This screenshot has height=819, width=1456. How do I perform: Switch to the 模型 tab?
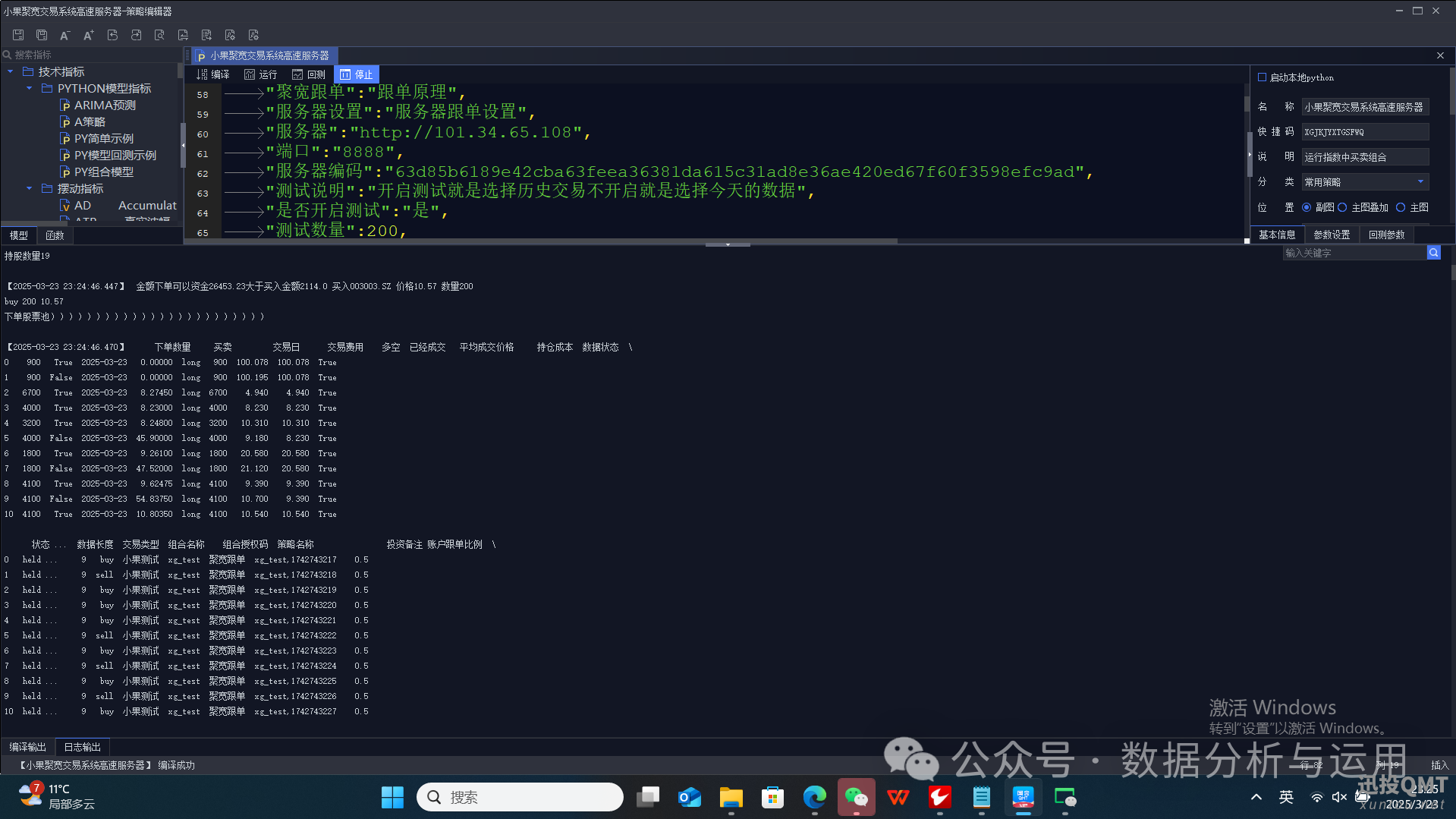click(19, 235)
